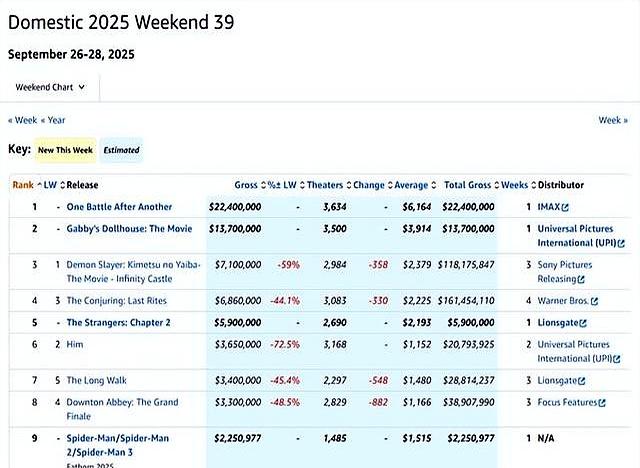This screenshot has height=468, width=640.
Task: Sort by the Gross column header
Action: tap(246, 185)
